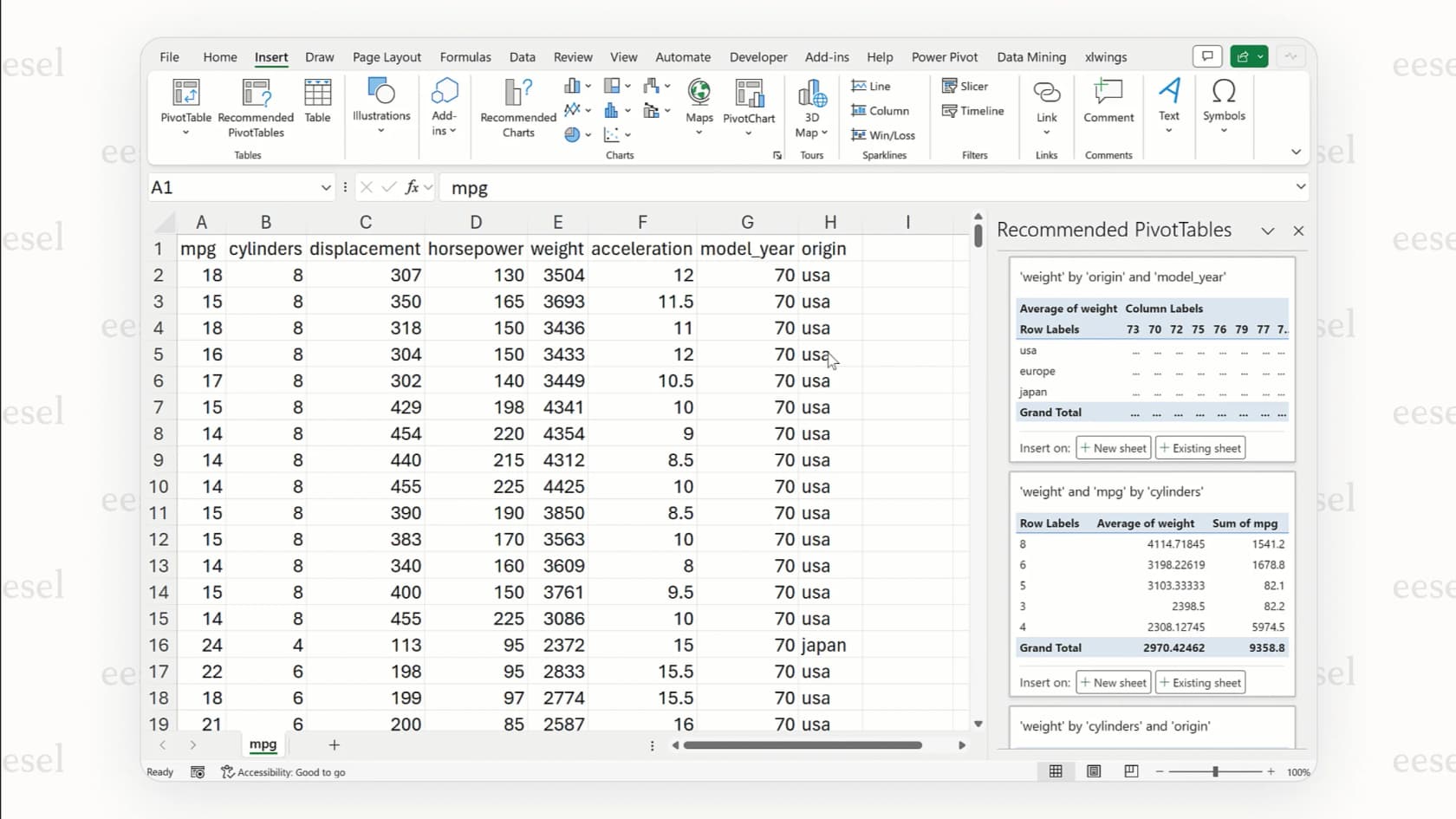The height and width of the screenshot is (819, 1456).
Task: Expand the formula bar
Action: pyautogui.click(x=1300, y=186)
